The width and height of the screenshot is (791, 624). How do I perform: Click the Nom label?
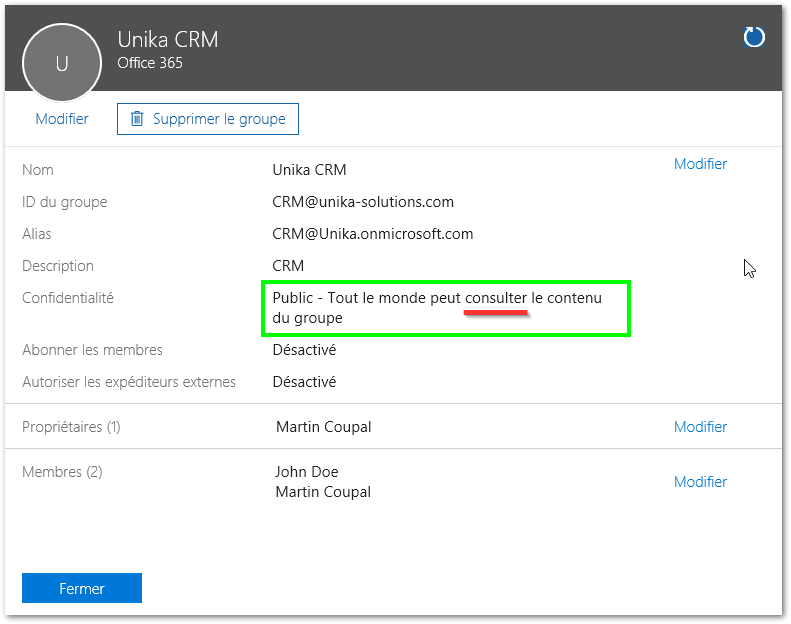tap(38, 170)
